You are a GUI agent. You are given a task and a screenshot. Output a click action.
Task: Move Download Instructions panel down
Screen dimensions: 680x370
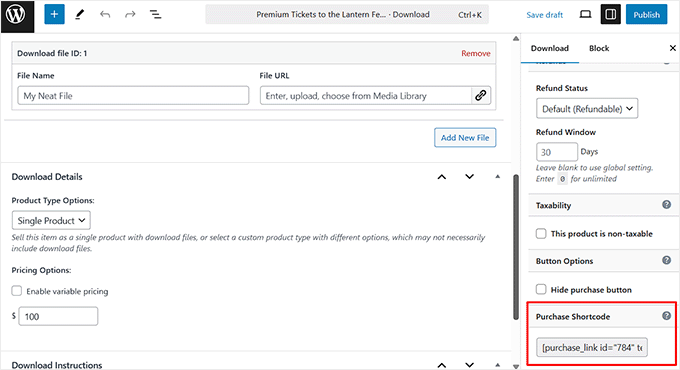[x=470, y=365]
